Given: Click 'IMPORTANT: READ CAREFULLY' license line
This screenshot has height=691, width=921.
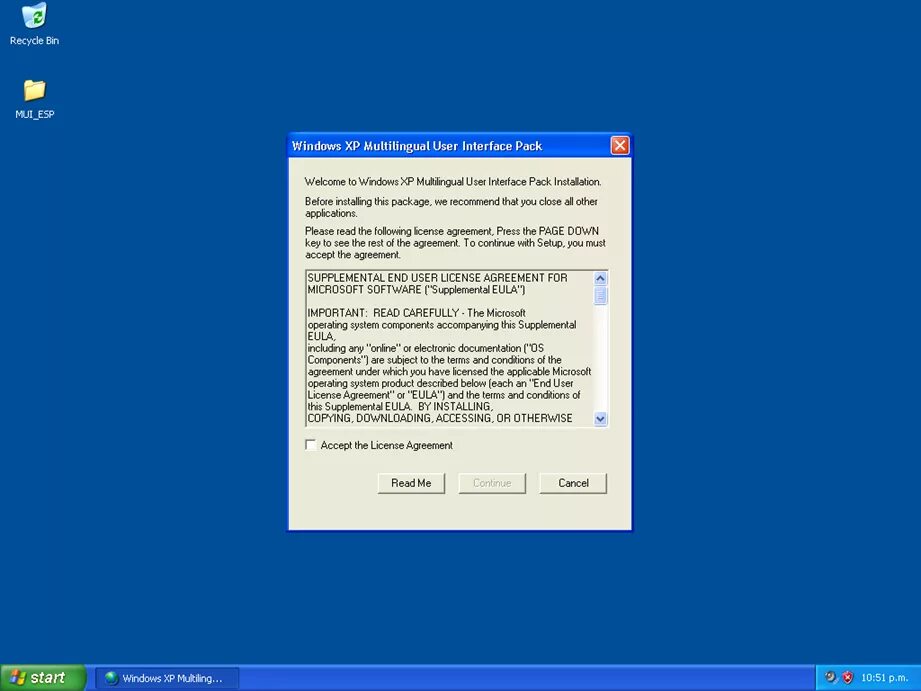Looking at the screenshot, I should pos(416,313).
